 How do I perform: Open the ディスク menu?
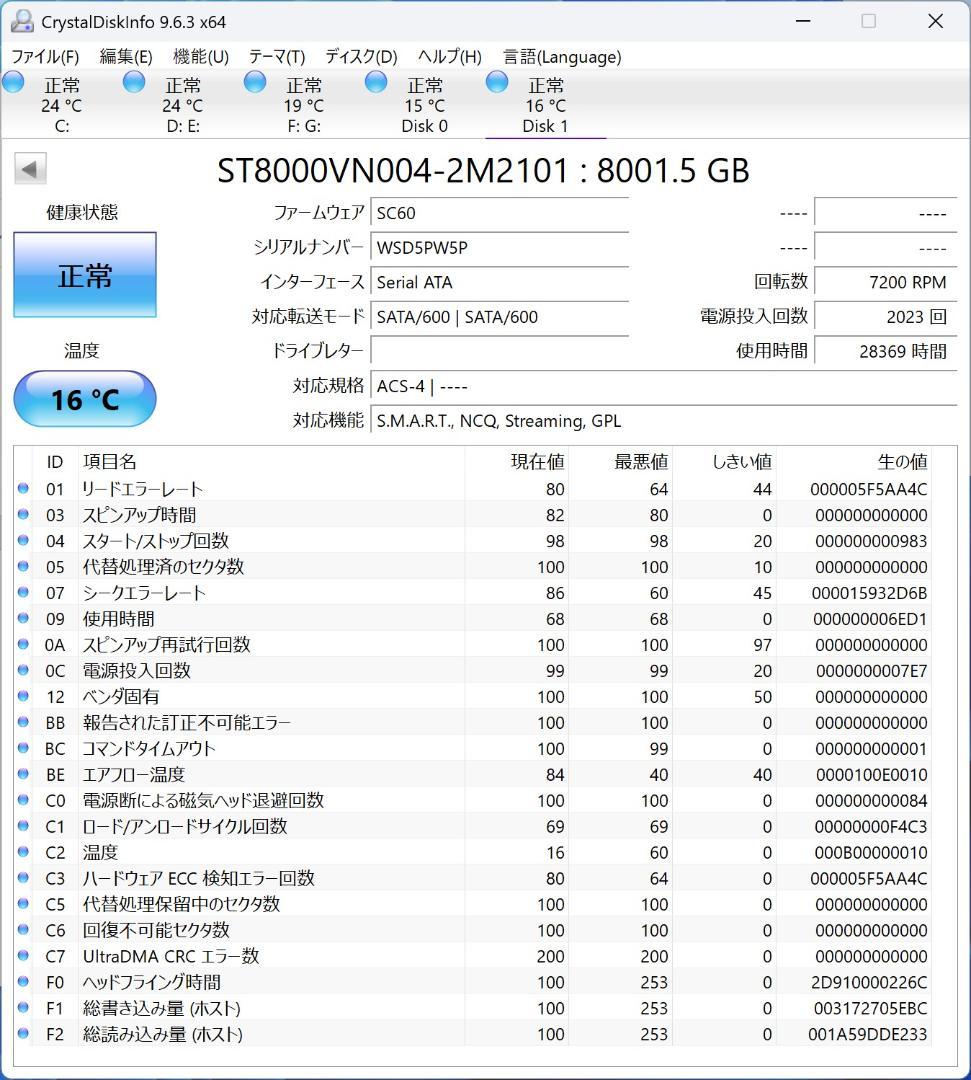coord(359,57)
